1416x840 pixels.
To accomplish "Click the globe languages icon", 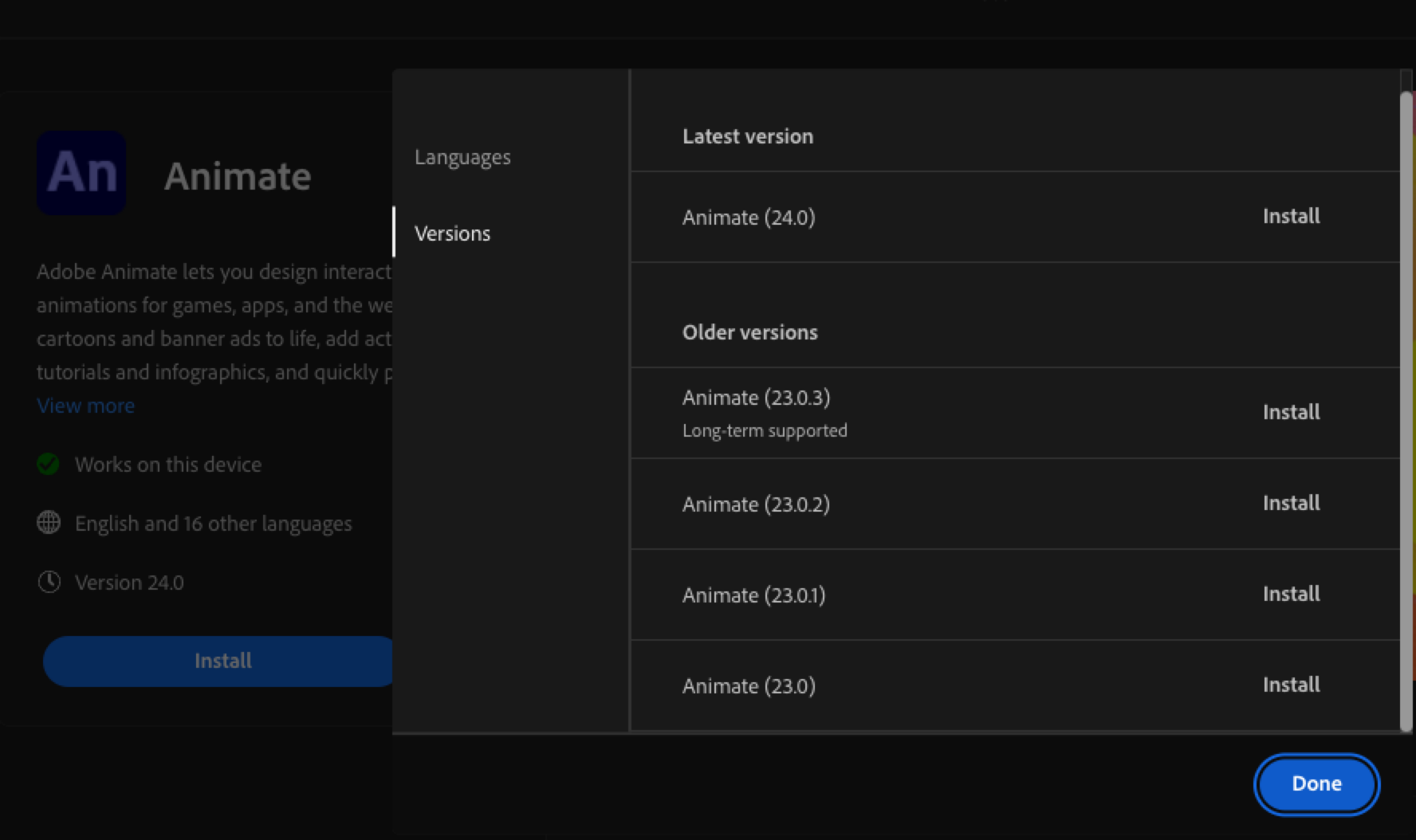I will (x=49, y=523).
